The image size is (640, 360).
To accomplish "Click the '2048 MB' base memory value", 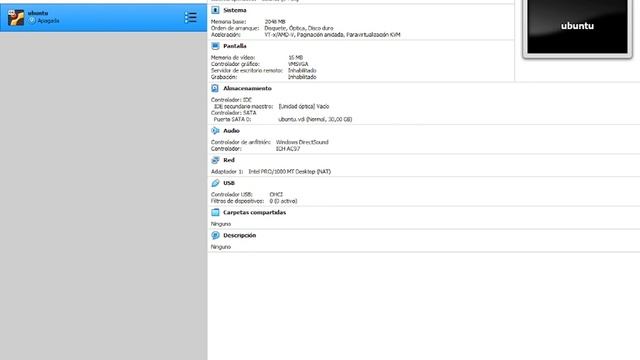I will click(x=275, y=22).
